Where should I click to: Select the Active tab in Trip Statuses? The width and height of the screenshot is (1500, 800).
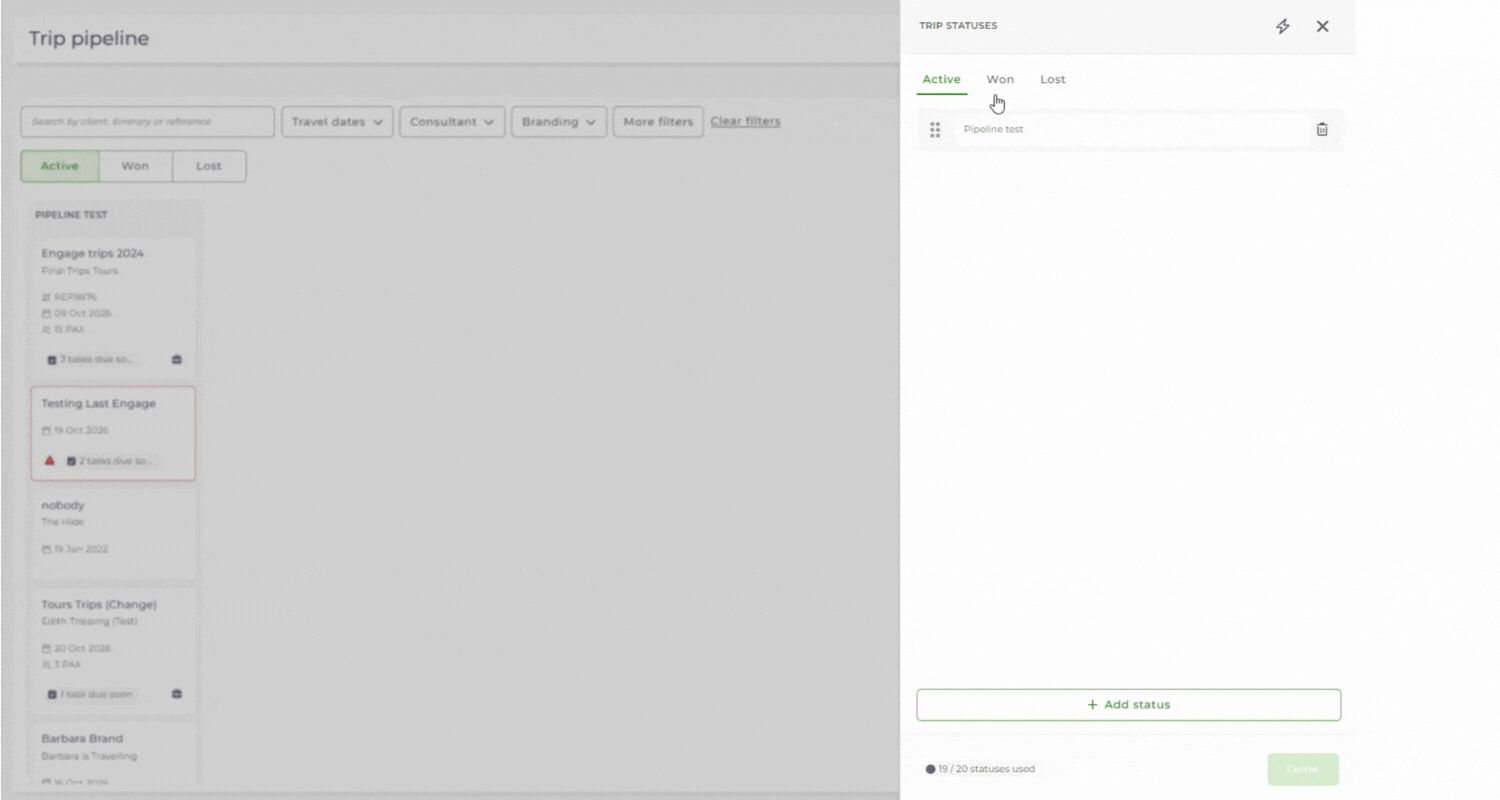pos(941,79)
